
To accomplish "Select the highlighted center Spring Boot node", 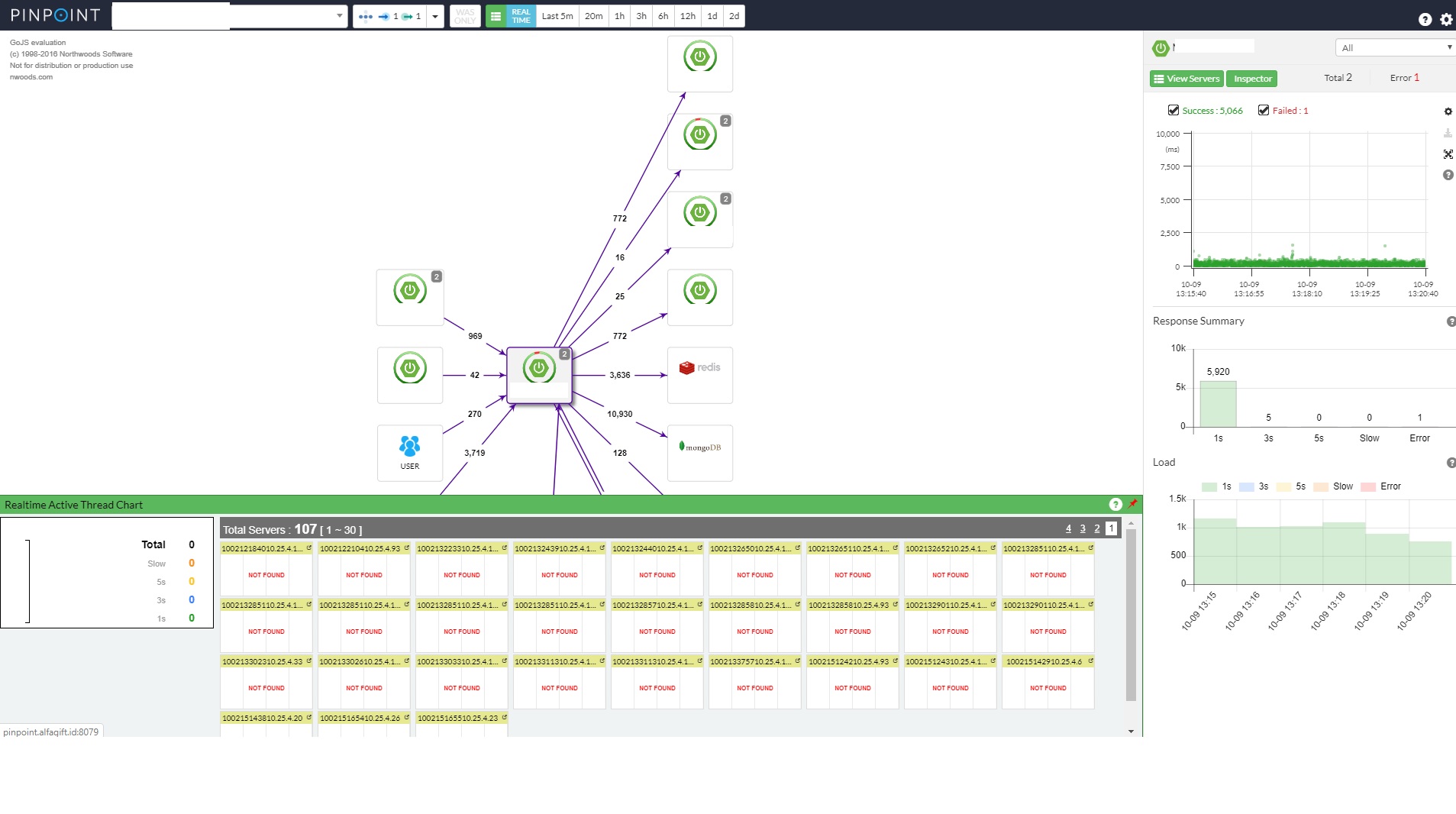I will (539, 375).
